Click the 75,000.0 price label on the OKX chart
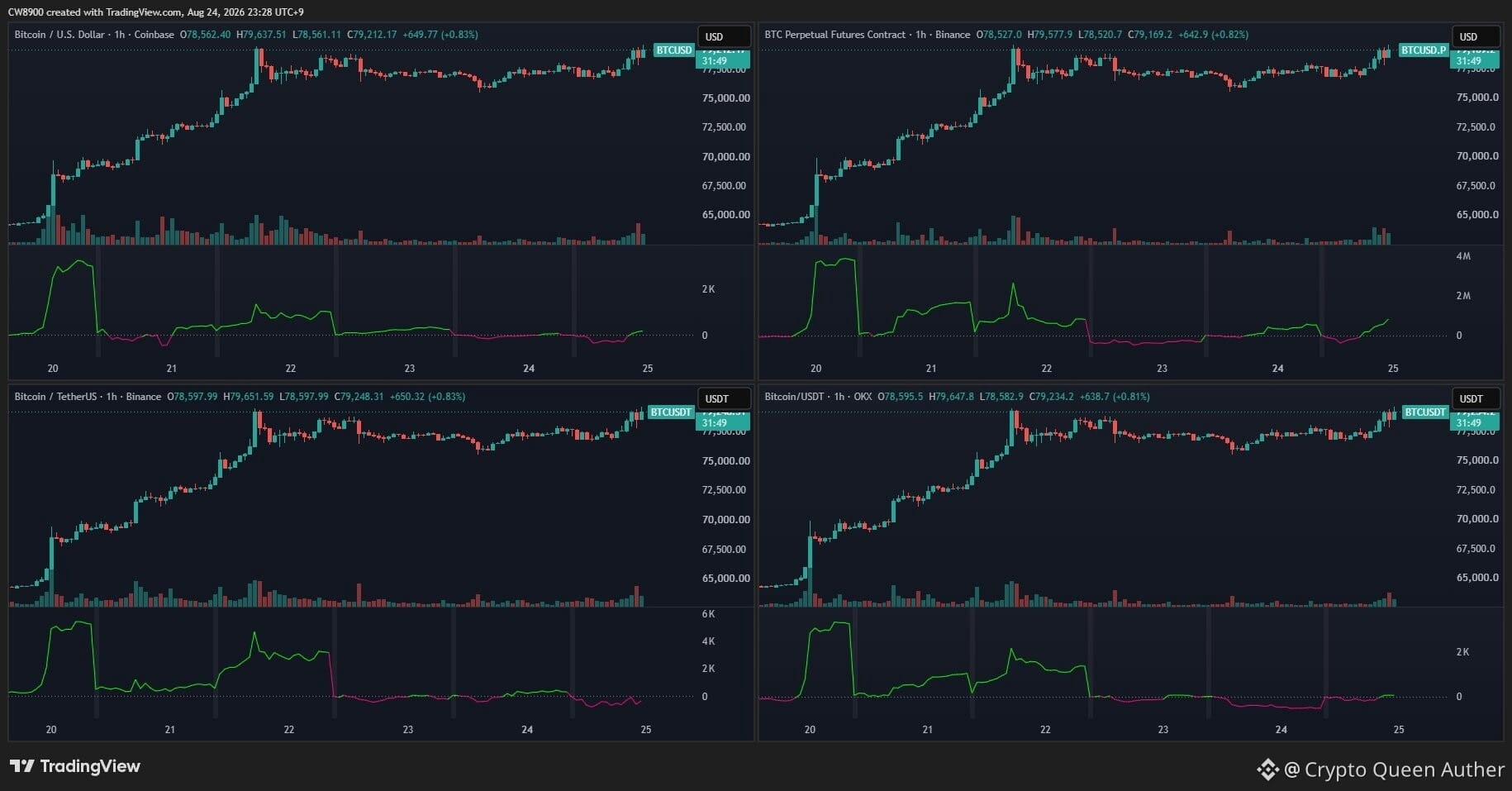 (1477, 460)
